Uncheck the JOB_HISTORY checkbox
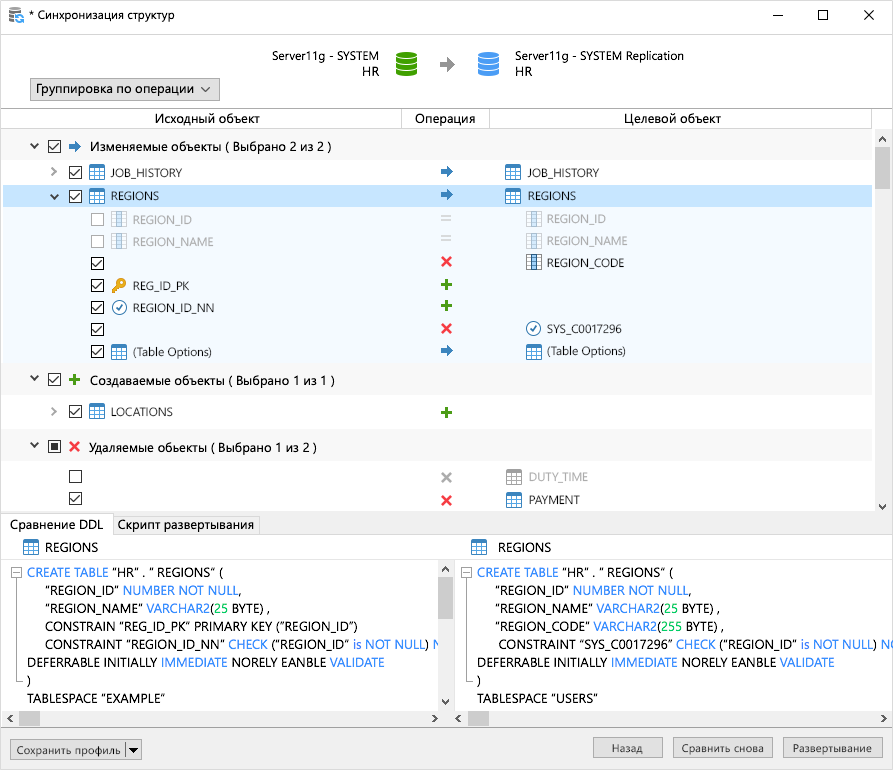Viewport: 893px width, 770px height. click(75, 172)
